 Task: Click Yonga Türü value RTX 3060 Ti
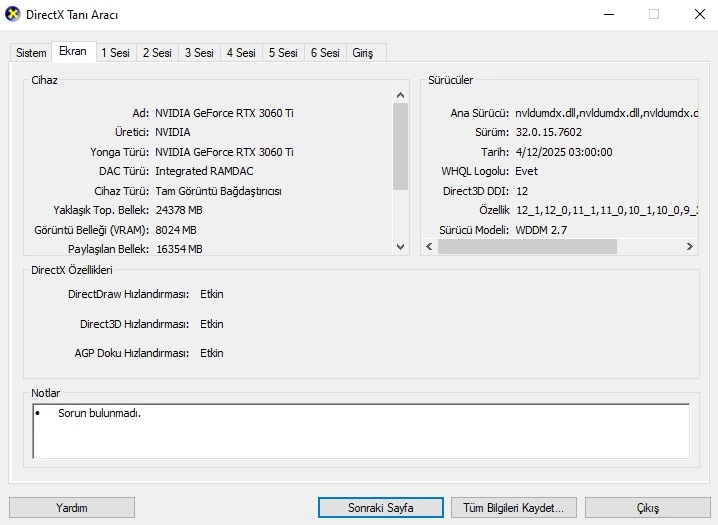pos(224,152)
